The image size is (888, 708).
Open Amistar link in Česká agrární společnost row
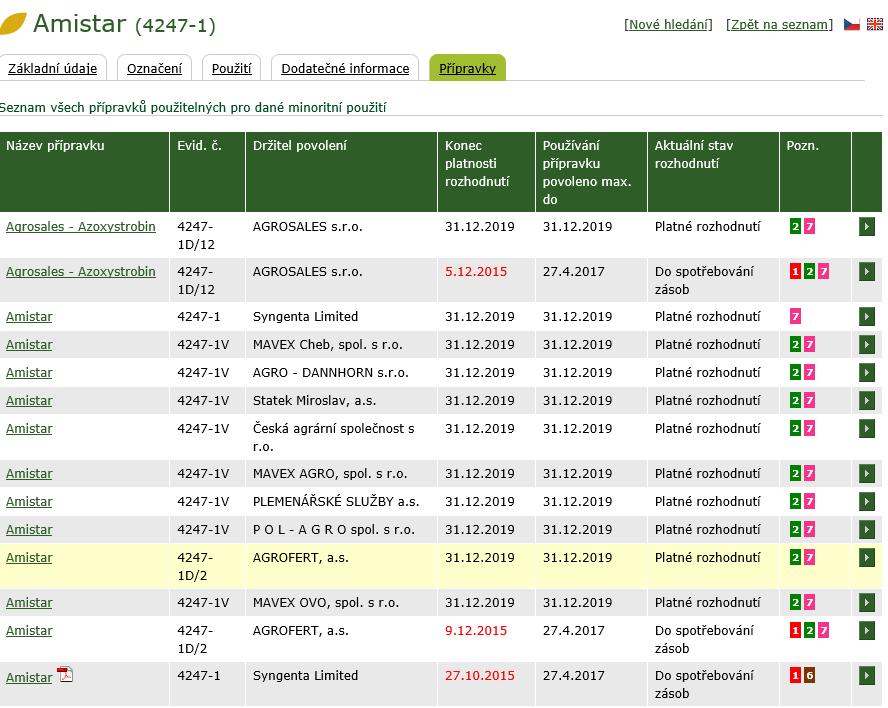29,429
